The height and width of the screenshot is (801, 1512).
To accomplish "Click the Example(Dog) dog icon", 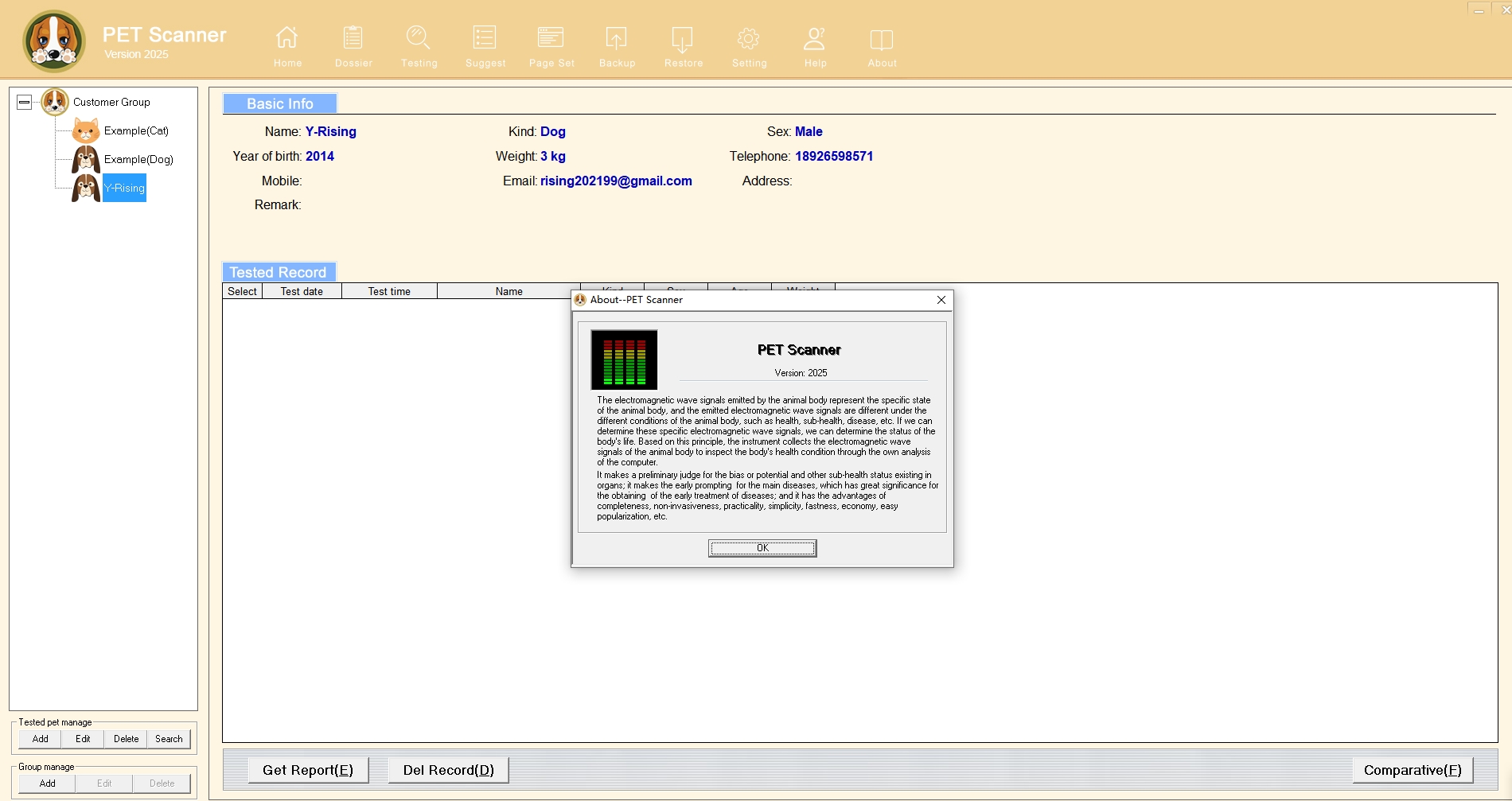I will click(86, 159).
